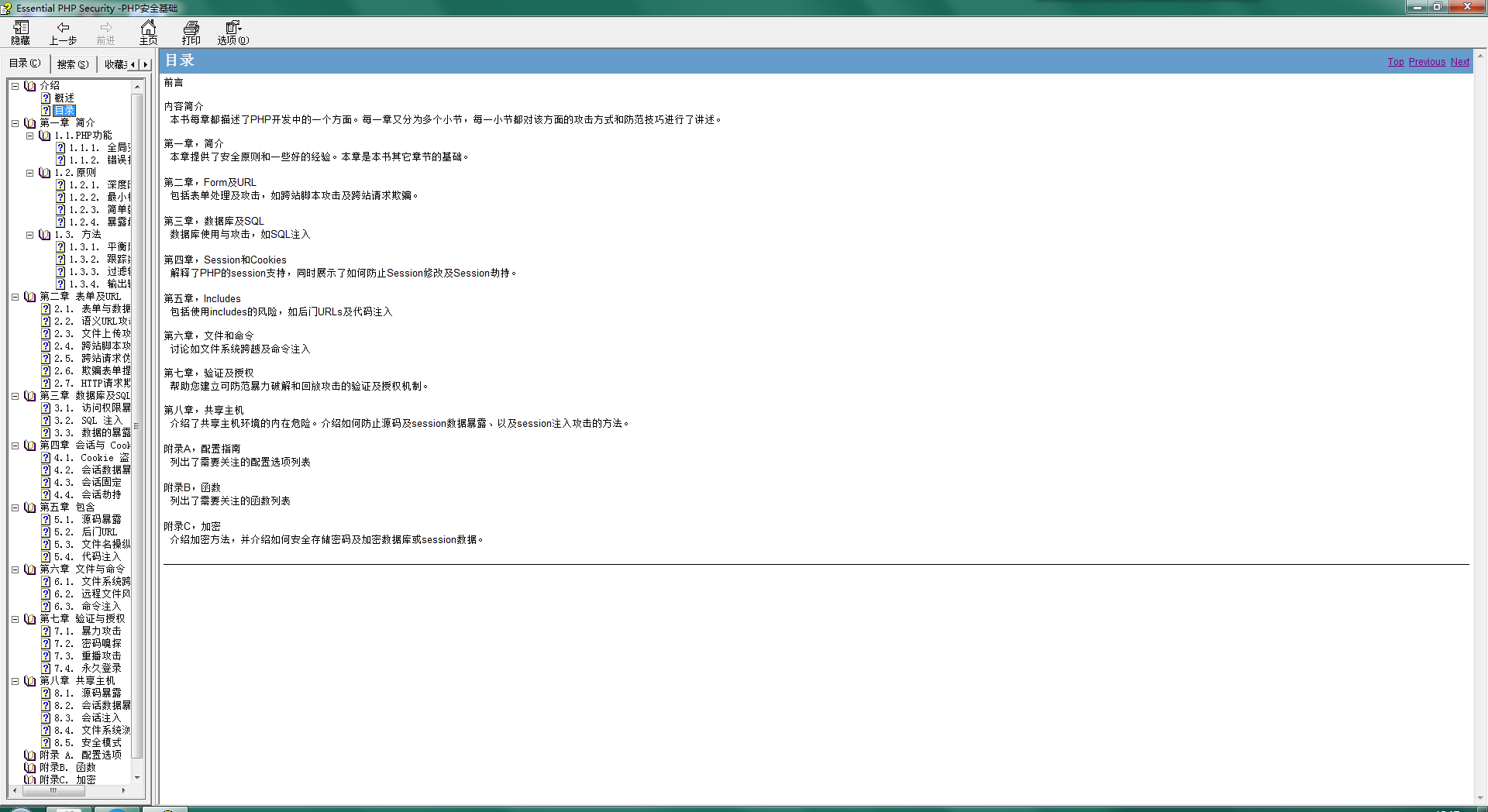Collapse the 介绍 tree node
The image size is (1488, 812).
[x=15, y=86]
